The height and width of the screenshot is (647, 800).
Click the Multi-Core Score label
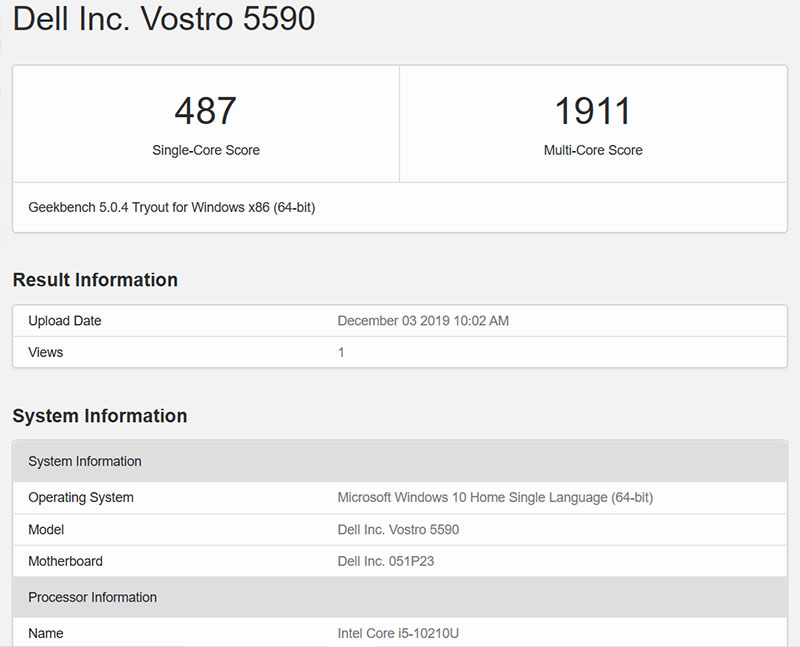click(x=593, y=150)
